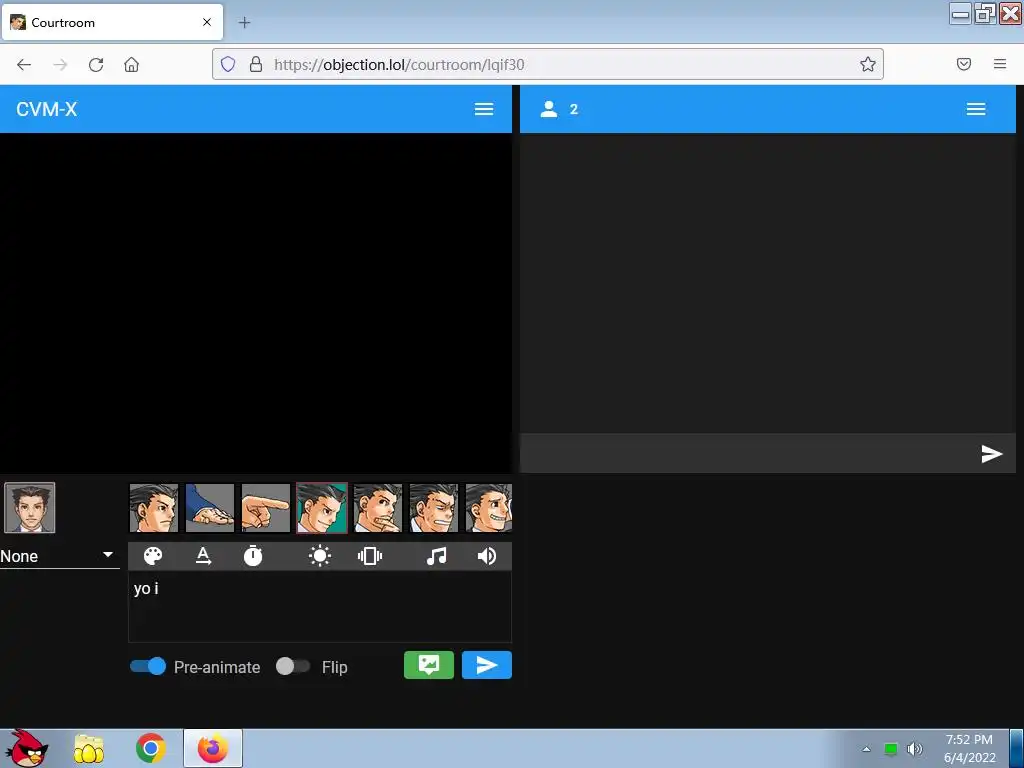The image size is (1024, 768).
Task: Click the browser forward arrow
Action: pos(60,64)
